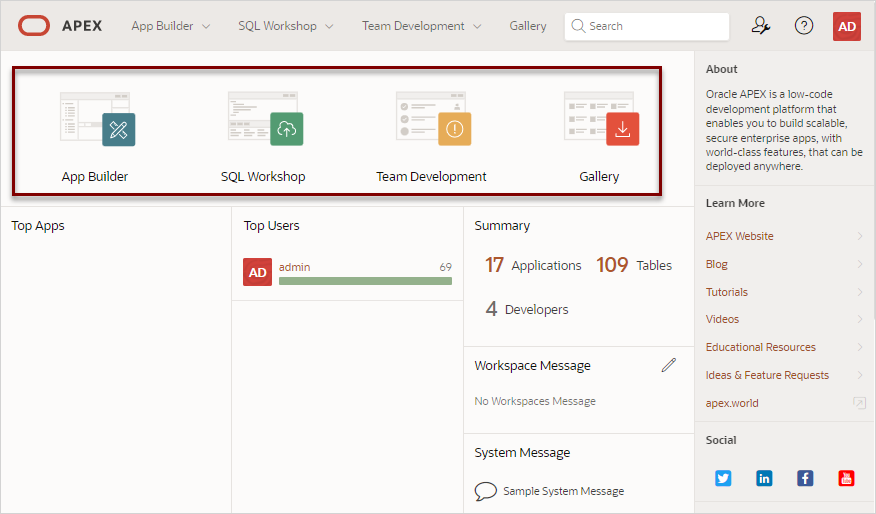
Task: Click the Summary heading
Action: click(x=502, y=226)
